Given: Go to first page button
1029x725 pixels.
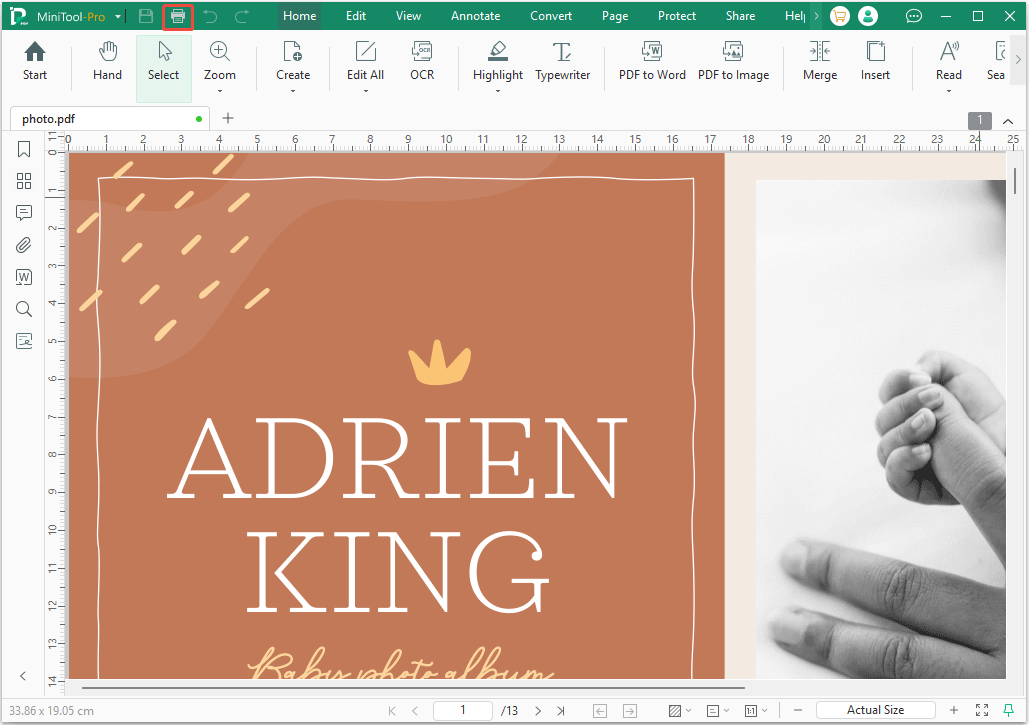Looking at the screenshot, I should coord(392,711).
